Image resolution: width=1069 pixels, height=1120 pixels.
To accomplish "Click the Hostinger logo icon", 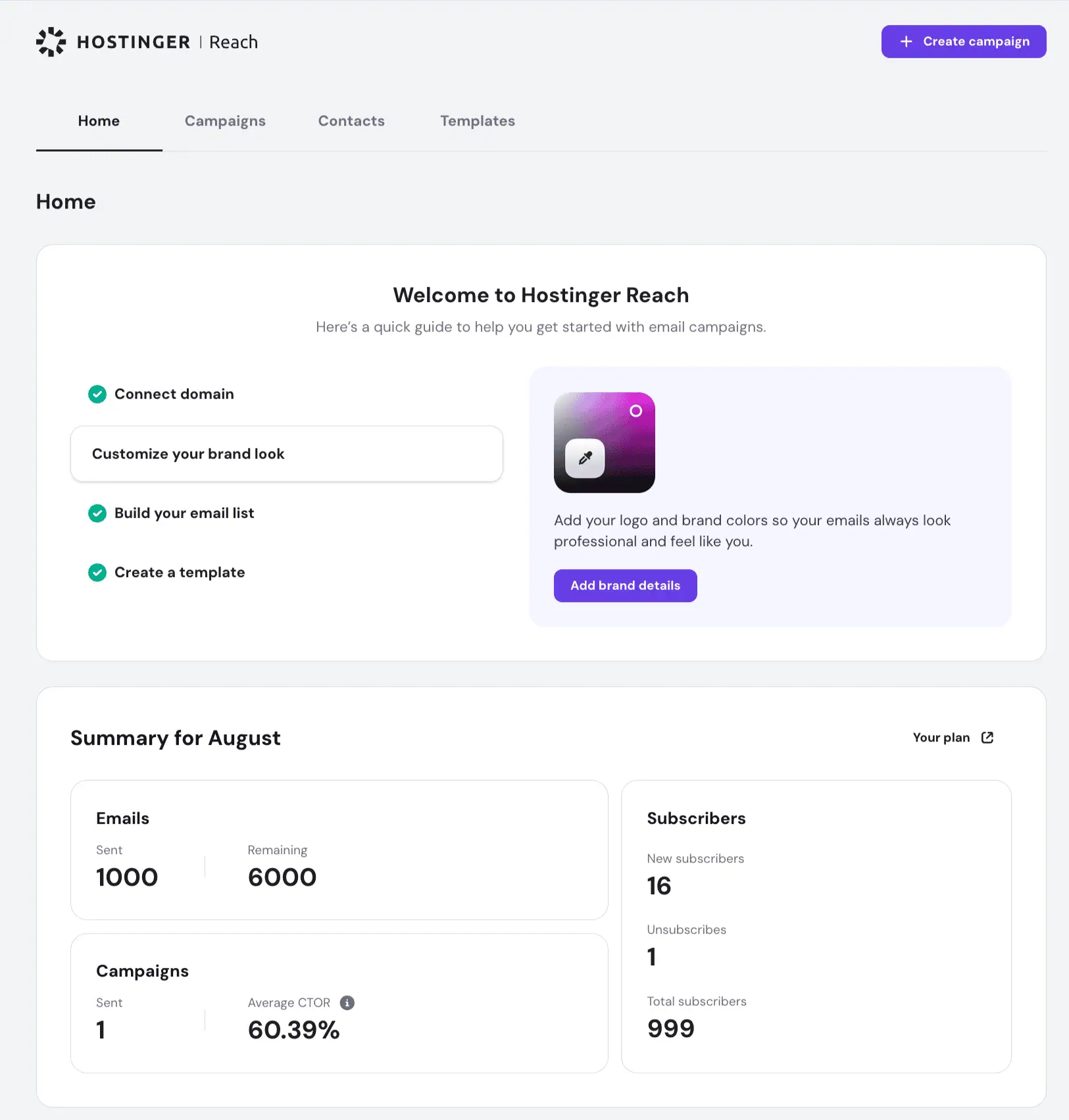I will pos(51,42).
